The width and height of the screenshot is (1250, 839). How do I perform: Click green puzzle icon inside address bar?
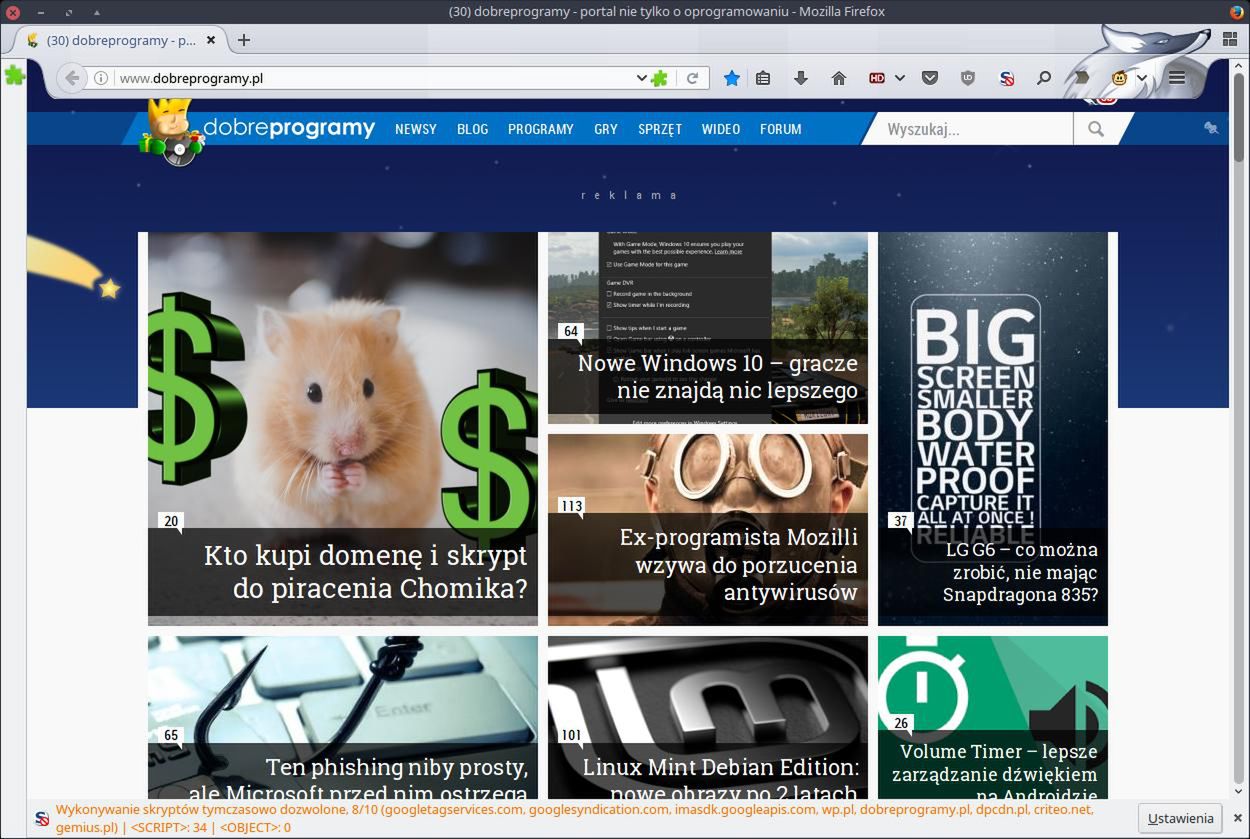point(660,78)
